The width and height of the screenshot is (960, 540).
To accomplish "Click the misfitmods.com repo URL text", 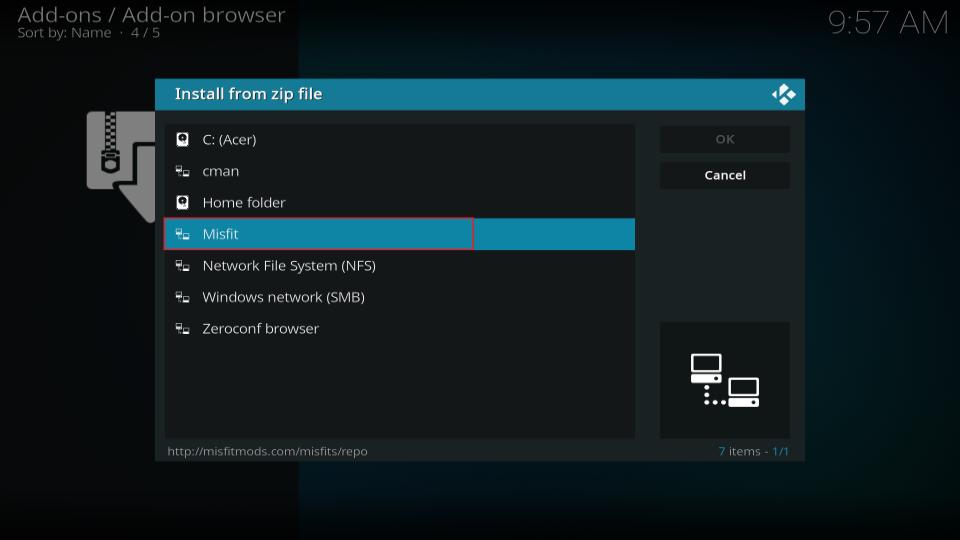I will click(x=268, y=451).
